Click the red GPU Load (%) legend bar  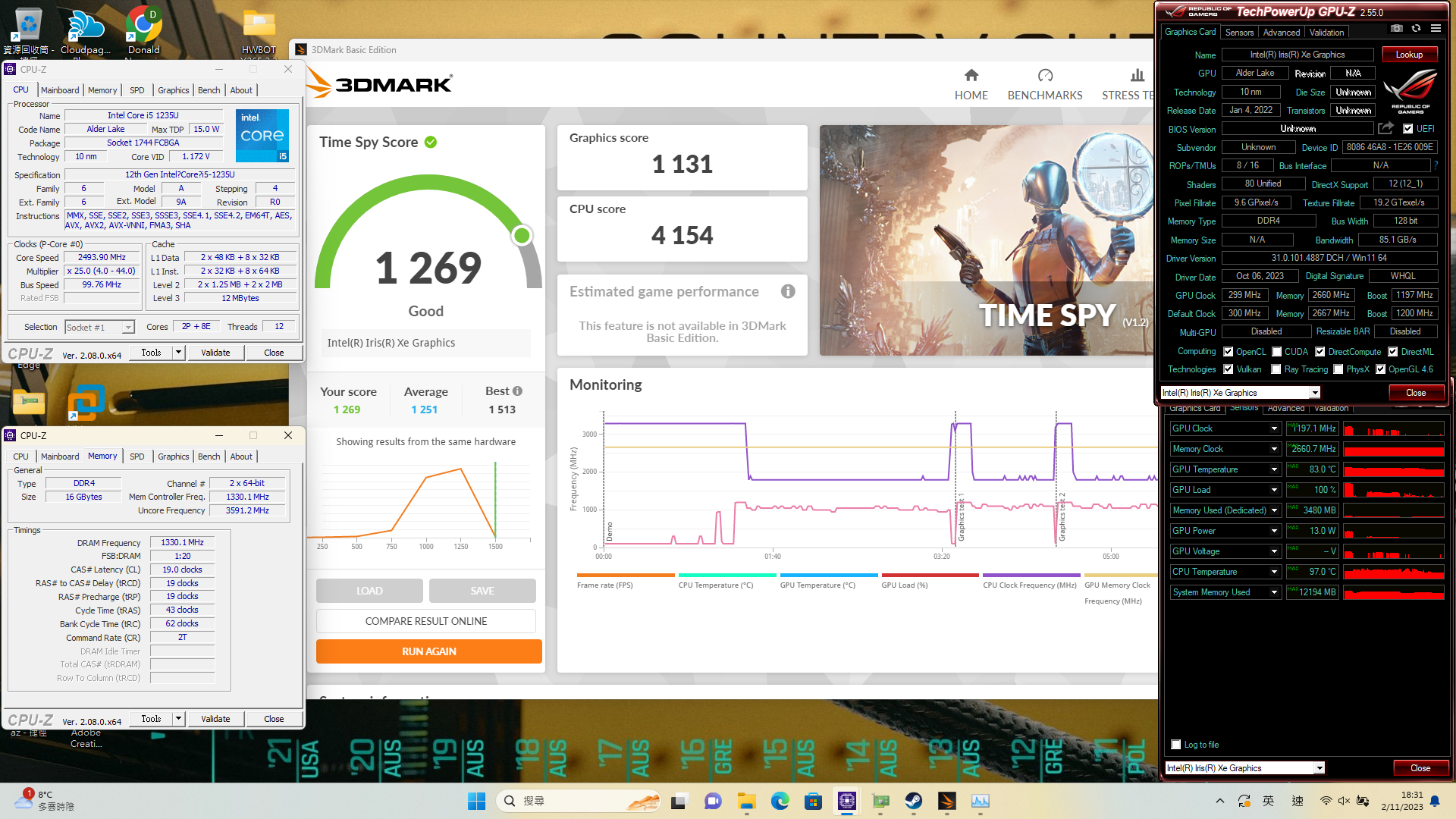click(x=930, y=575)
